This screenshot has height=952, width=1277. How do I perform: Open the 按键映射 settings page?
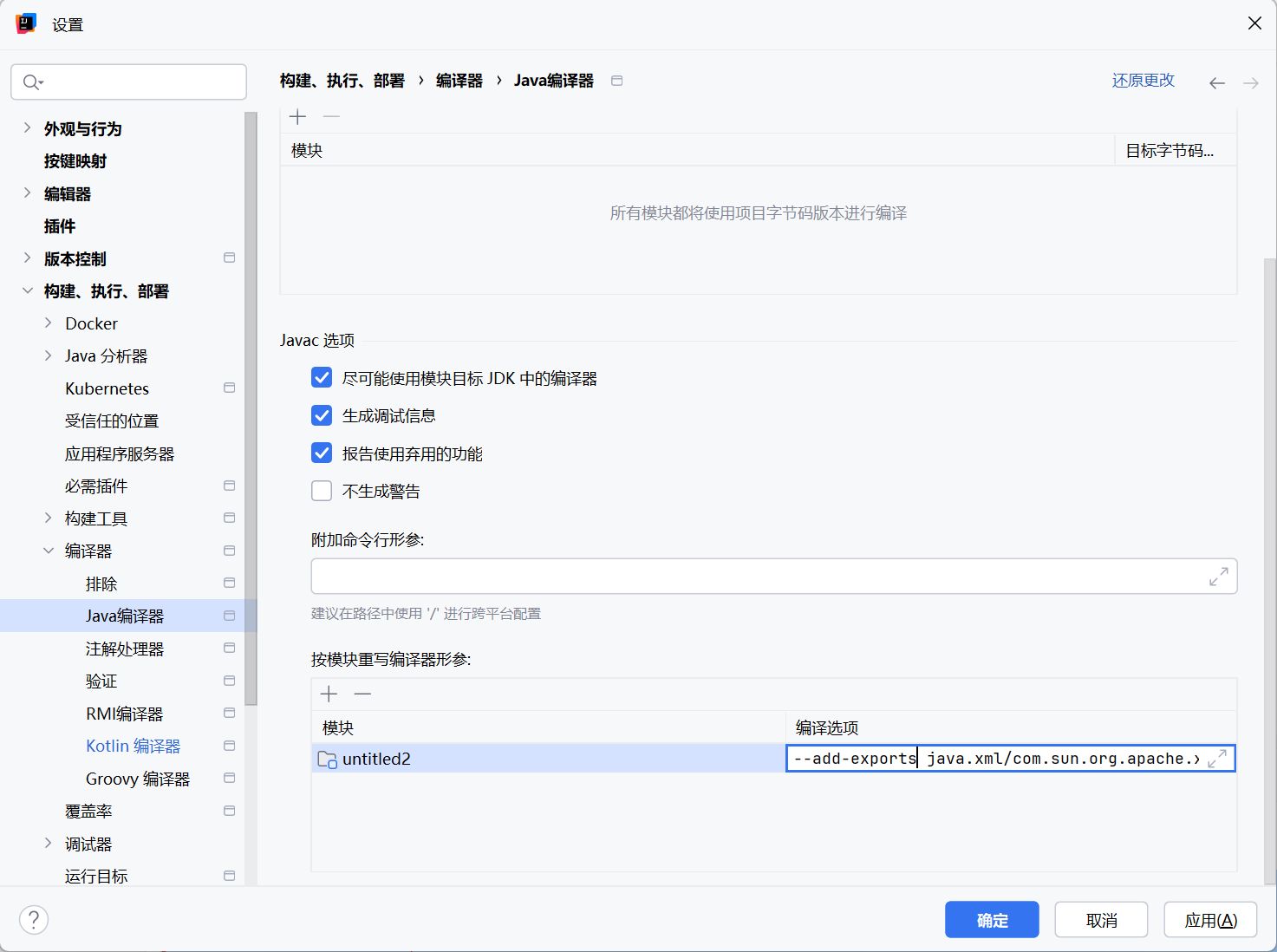75,161
